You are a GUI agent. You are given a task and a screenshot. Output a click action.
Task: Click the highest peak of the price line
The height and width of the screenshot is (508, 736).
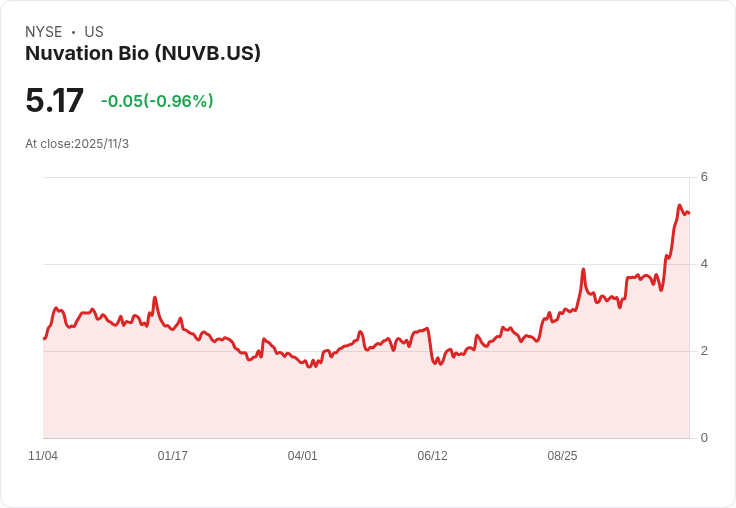click(x=680, y=206)
